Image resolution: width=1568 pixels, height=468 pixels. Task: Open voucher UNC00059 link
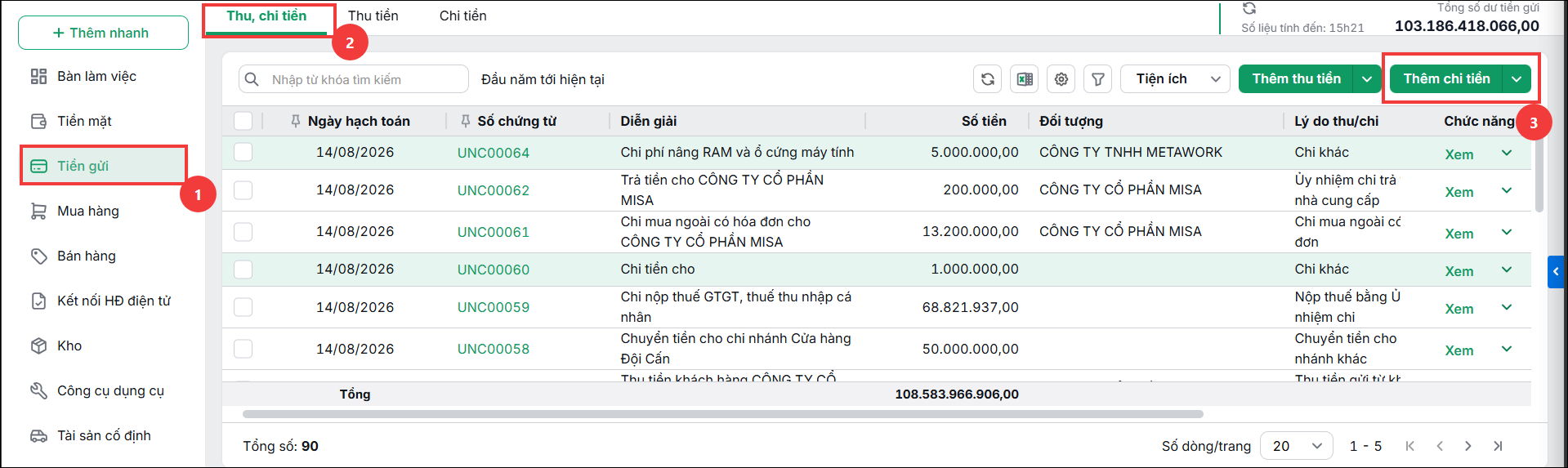coord(494,307)
